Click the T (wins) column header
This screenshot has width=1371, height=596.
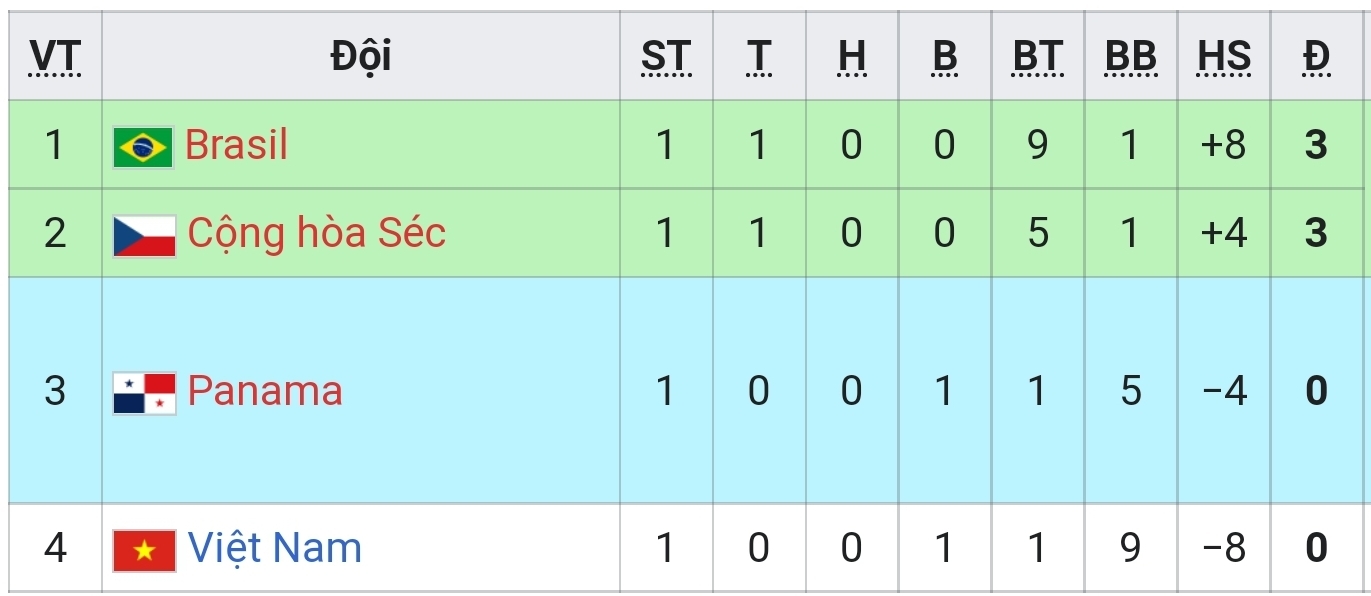(758, 57)
